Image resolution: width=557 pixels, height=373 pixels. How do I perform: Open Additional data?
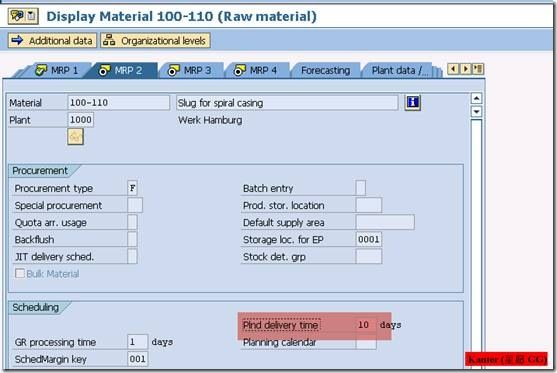tap(52, 41)
